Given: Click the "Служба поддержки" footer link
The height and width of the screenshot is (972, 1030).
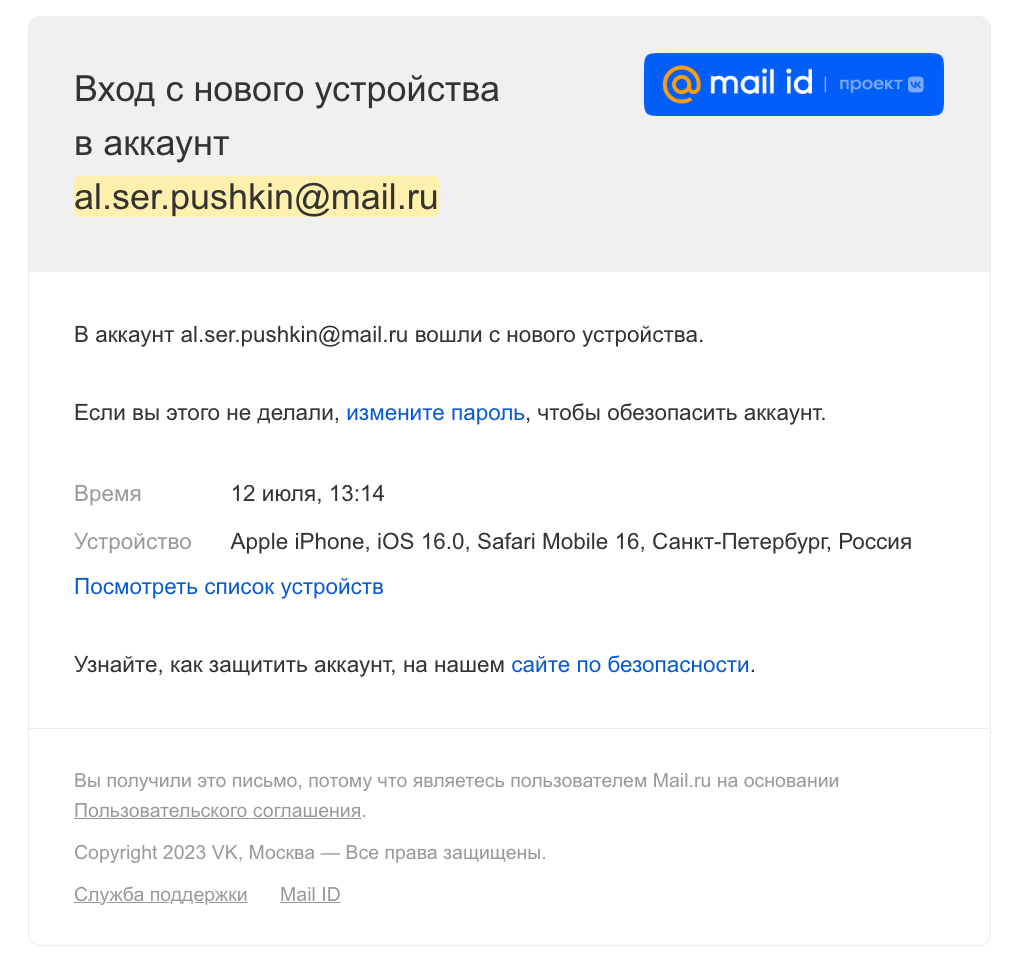Looking at the screenshot, I should coord(160,895).
